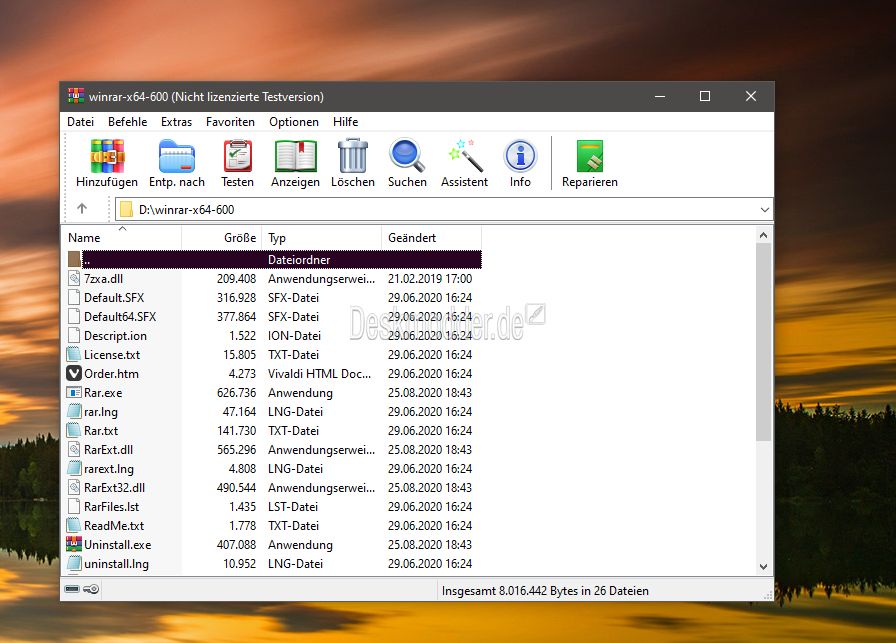Click Insgesamt 8.016.442 Bytes status text

[545, 590]
